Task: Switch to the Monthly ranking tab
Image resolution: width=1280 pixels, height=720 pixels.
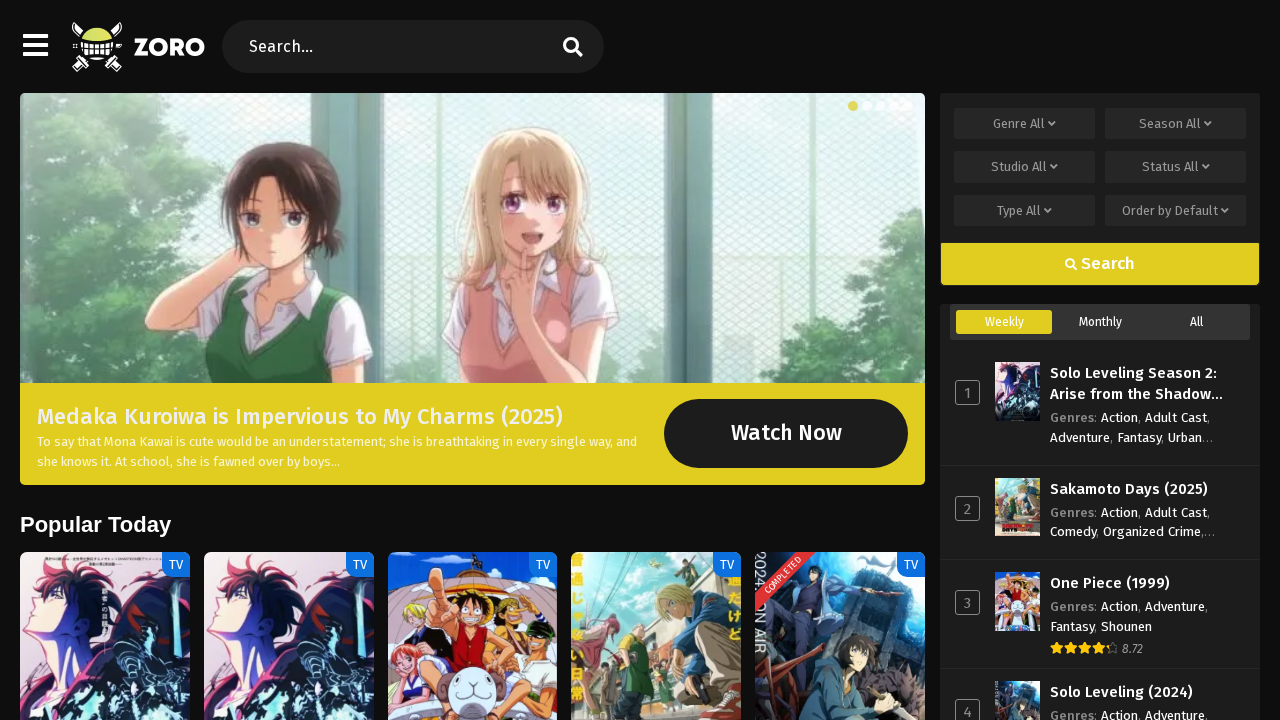Action: pos(1100,322)
